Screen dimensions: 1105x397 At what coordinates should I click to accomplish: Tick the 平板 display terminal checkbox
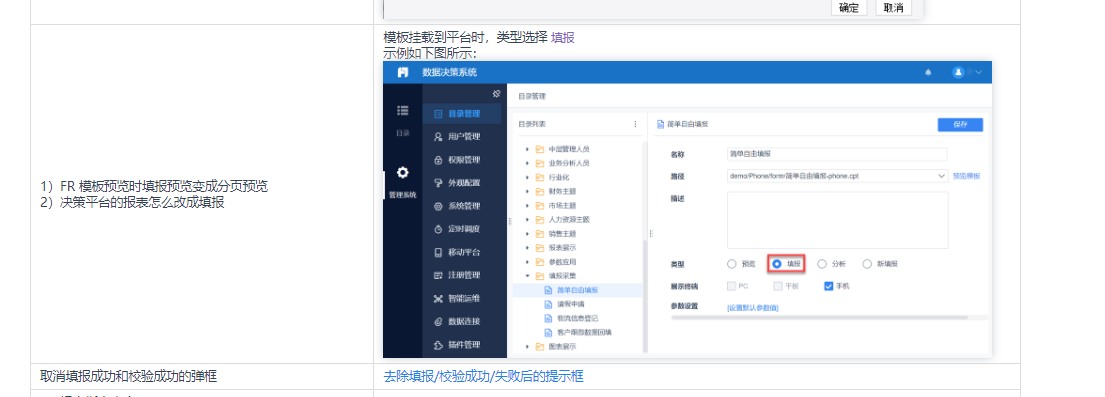point(778,286)
